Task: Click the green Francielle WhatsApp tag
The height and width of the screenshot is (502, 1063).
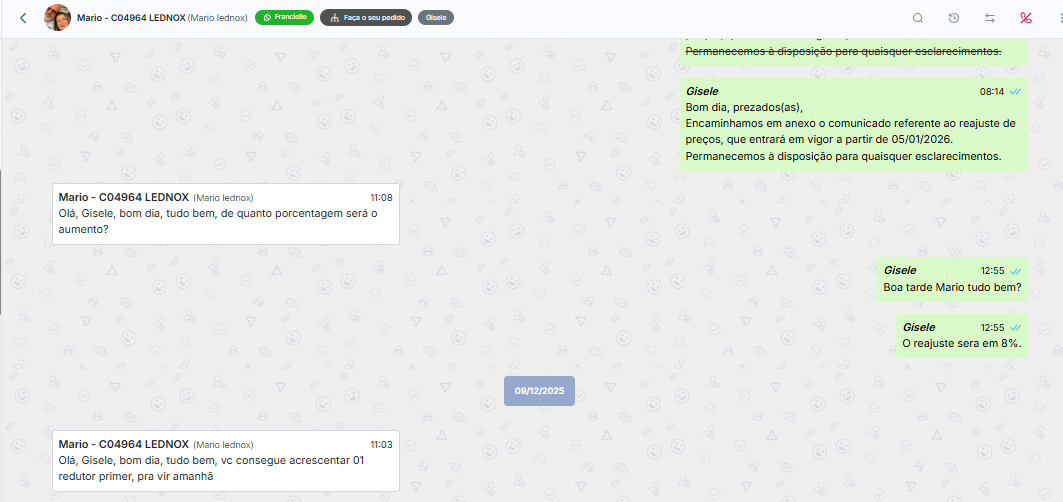Action: [x=285, y=17]
